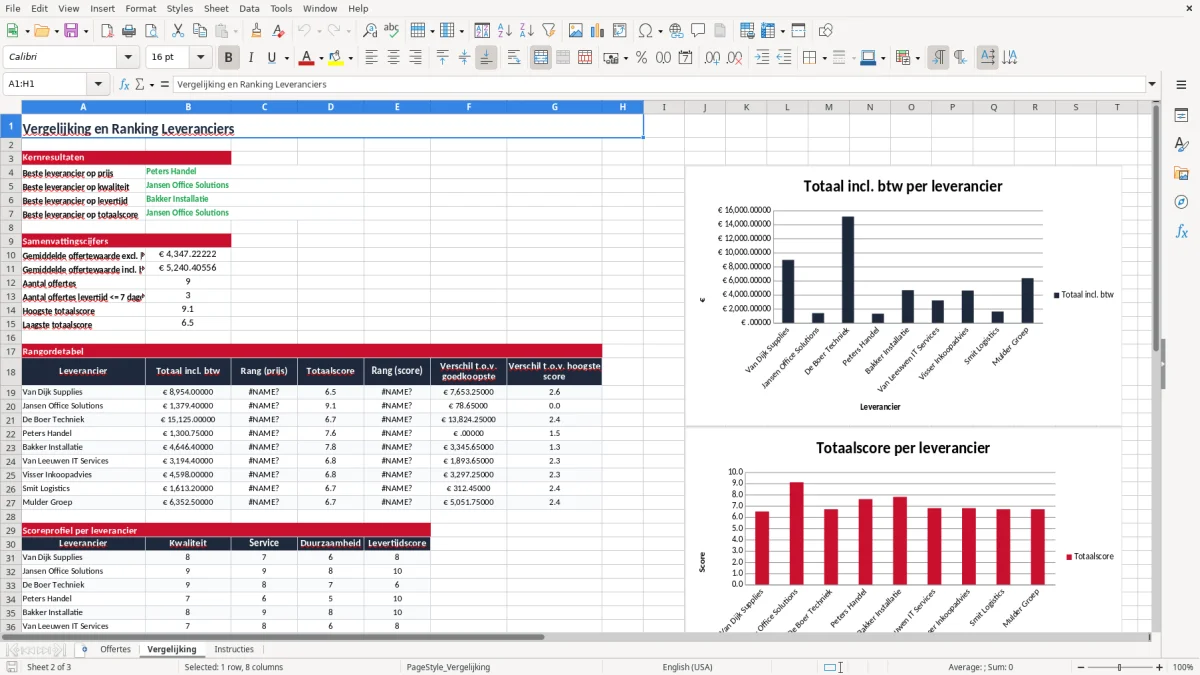Switch to the Offertes sheet tab
Viewport: 1200px width, 675px height.
115,650
